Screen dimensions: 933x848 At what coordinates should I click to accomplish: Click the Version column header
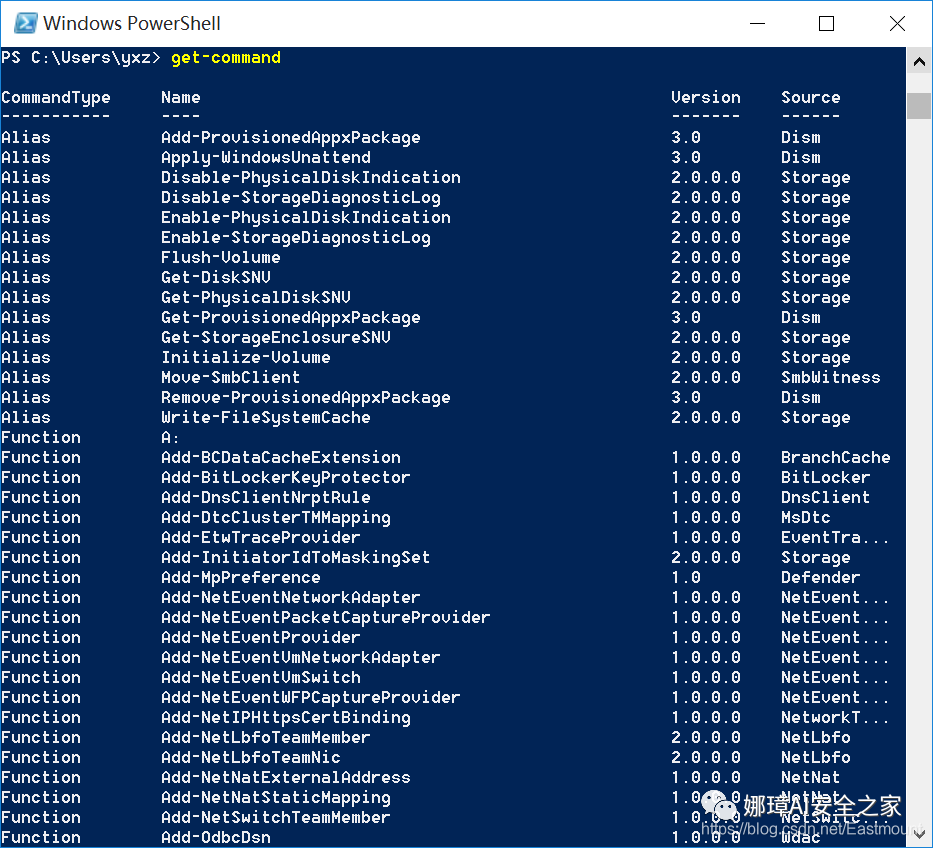(706, 98)
